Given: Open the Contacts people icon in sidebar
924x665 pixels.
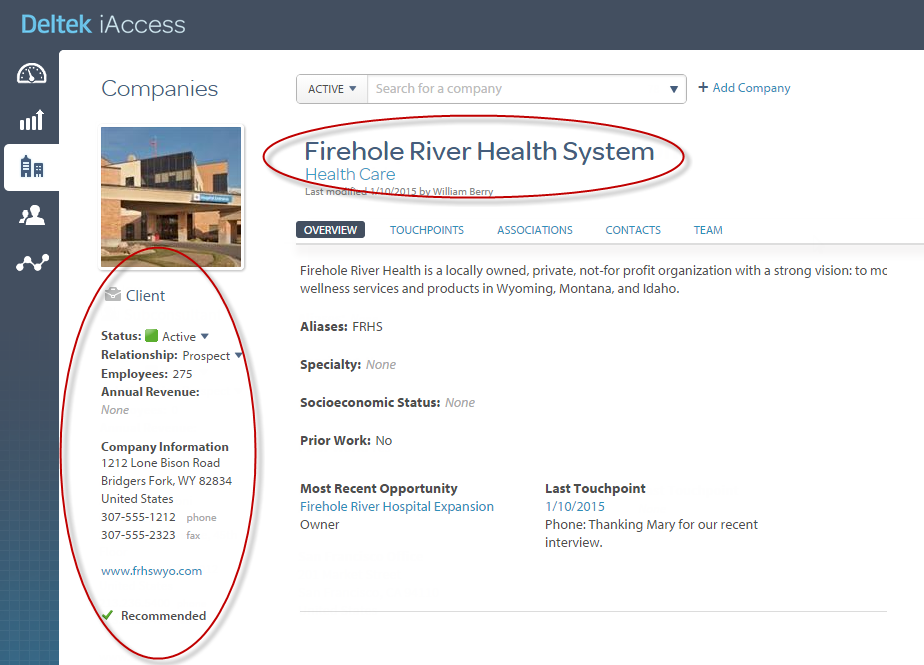Looking at the screenshot, I should point(32,215).
